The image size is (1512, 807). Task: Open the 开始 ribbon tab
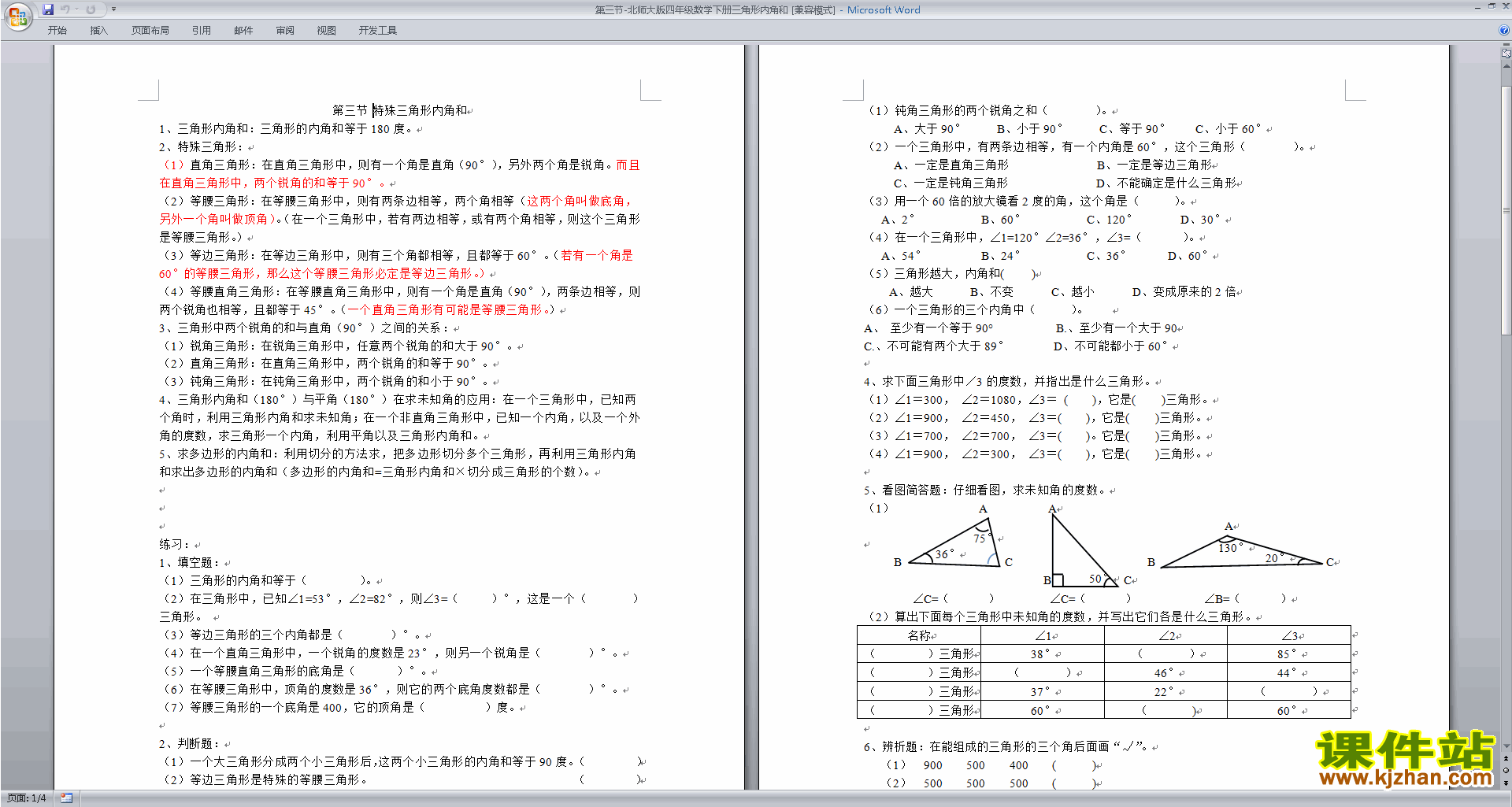point(57,31)
